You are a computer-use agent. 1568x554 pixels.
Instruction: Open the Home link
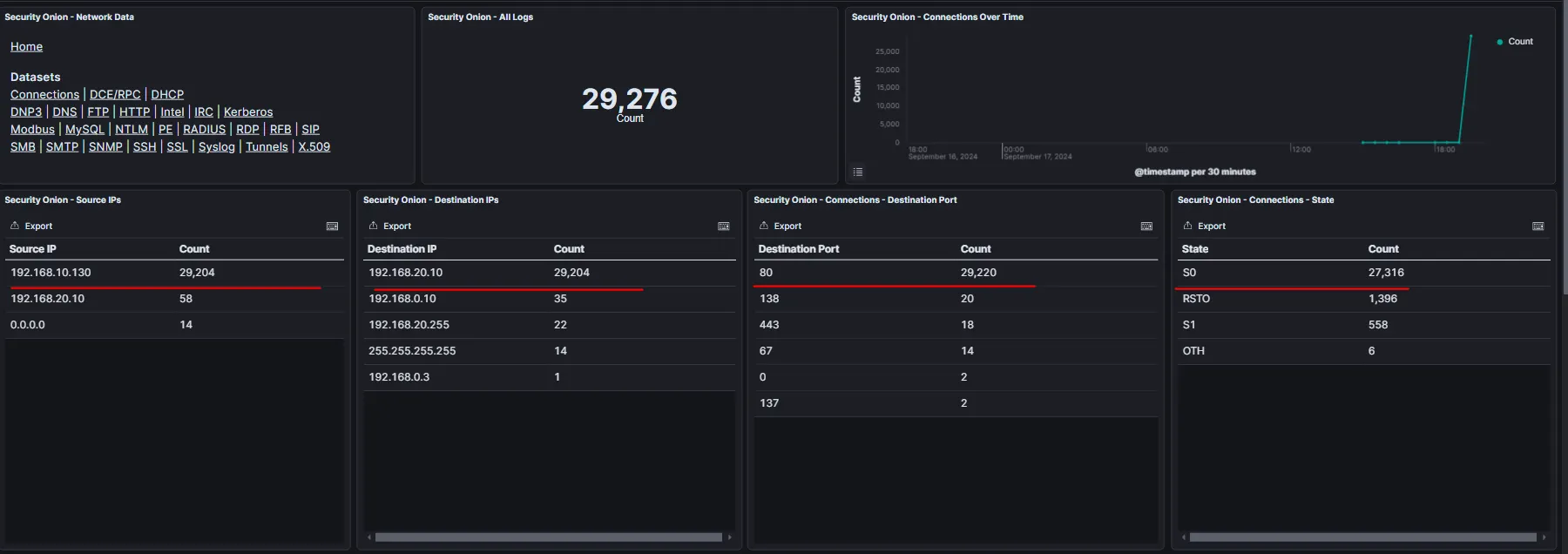click(26, 47)
